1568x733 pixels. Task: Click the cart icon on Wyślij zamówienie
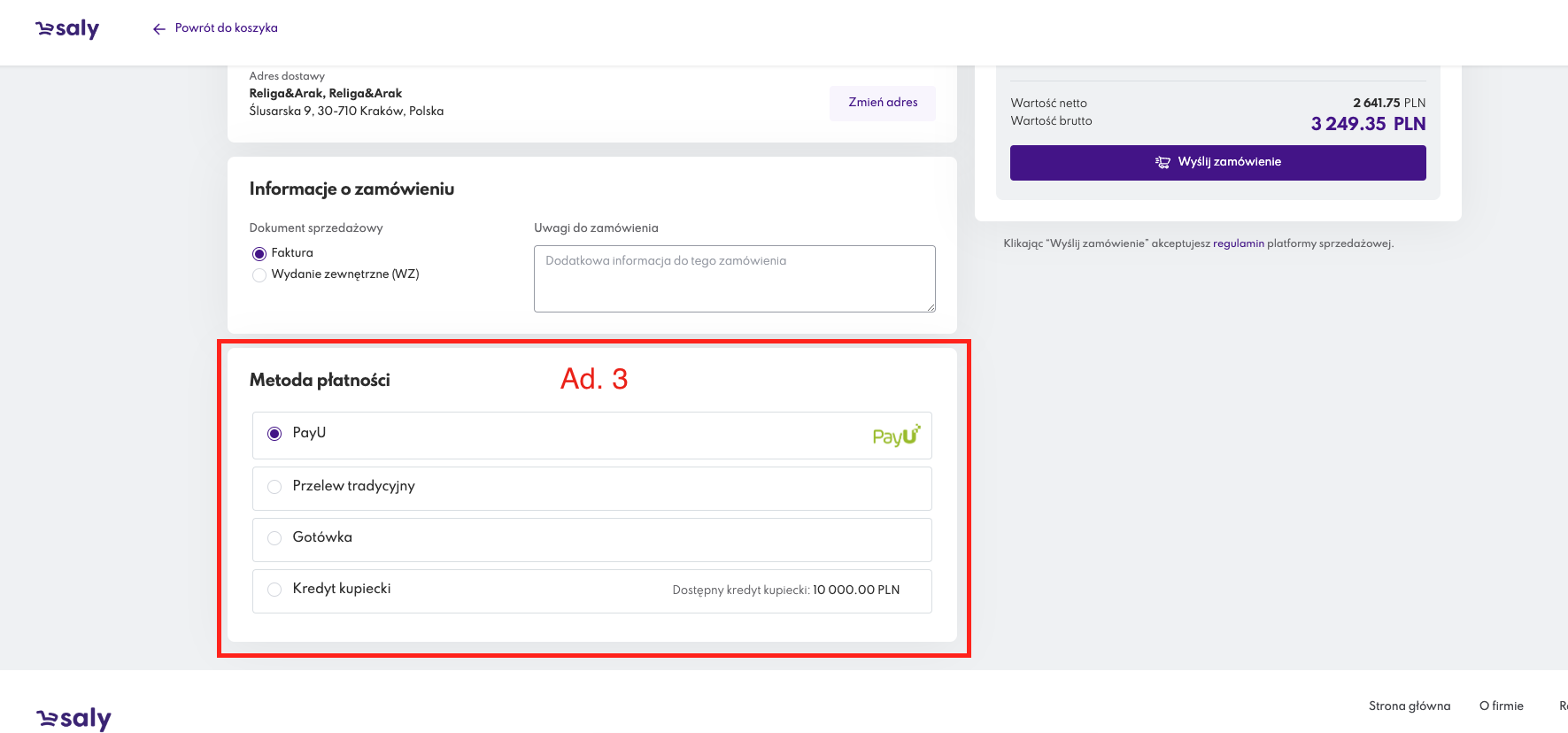point(1162,162)
